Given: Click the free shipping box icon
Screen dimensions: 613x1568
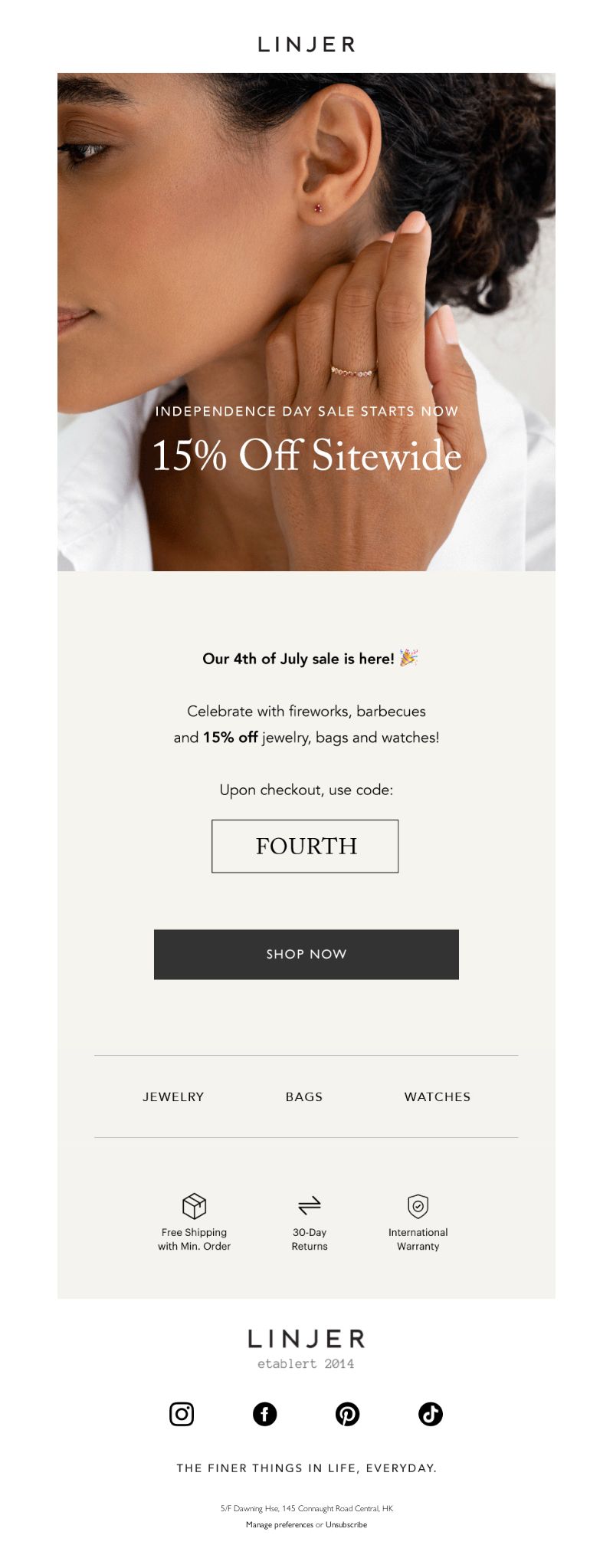Looking at the screenshot, I should [194, 1206].
